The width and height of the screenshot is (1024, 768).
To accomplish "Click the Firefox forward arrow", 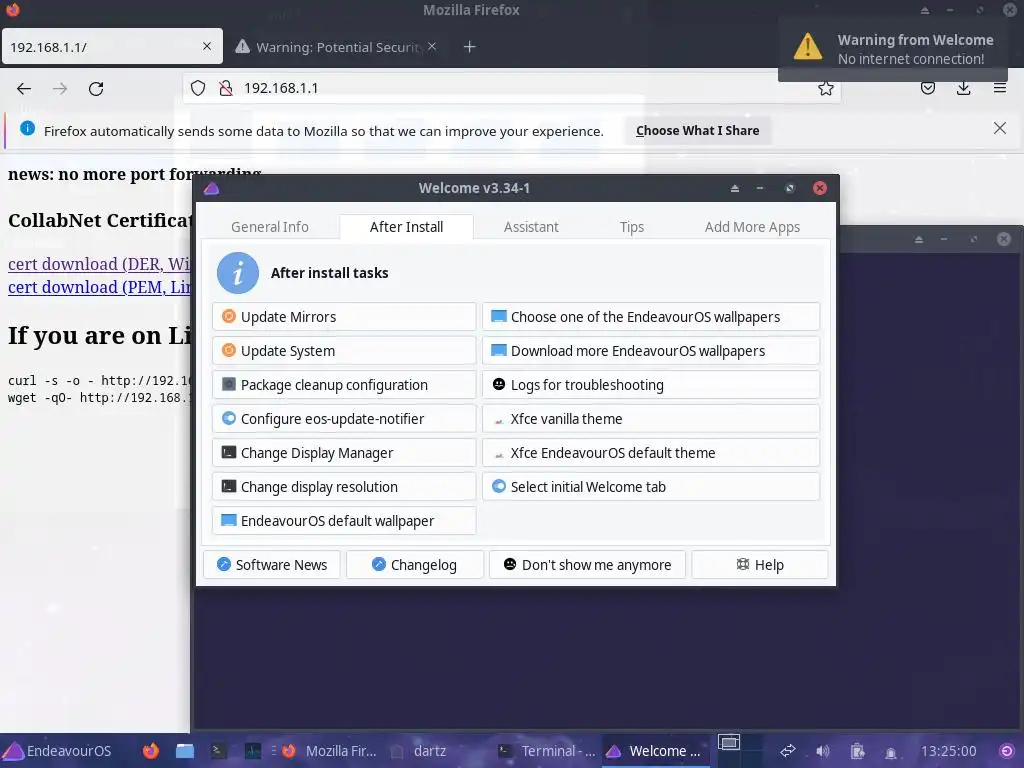I will [60, 88].
